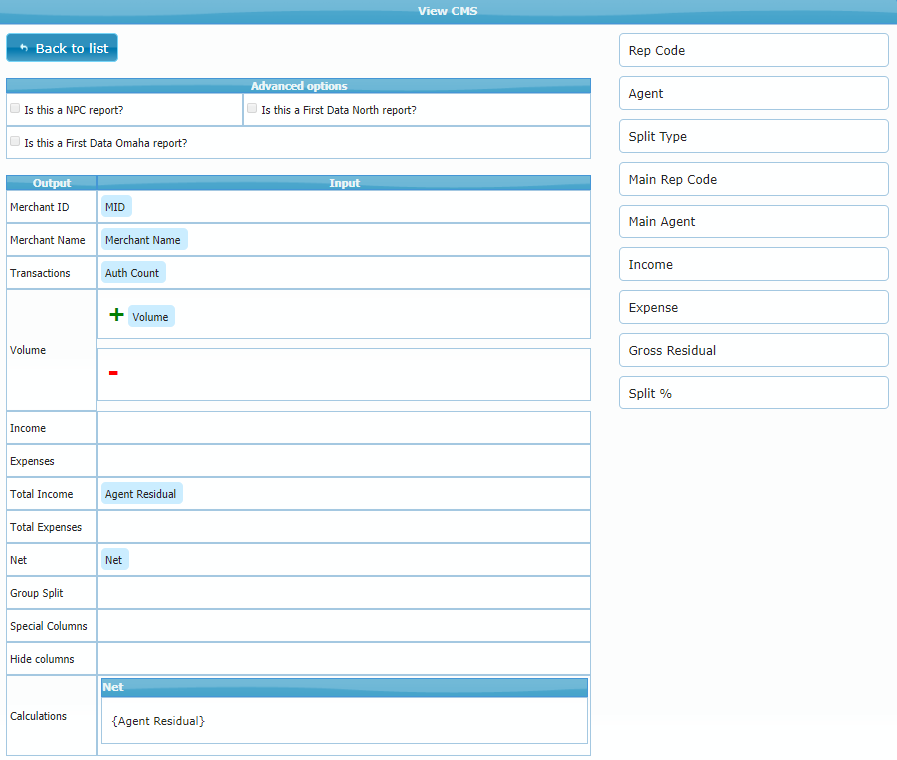Select the Main Agent field item
The image size is (897, 760).
(753, 222)
